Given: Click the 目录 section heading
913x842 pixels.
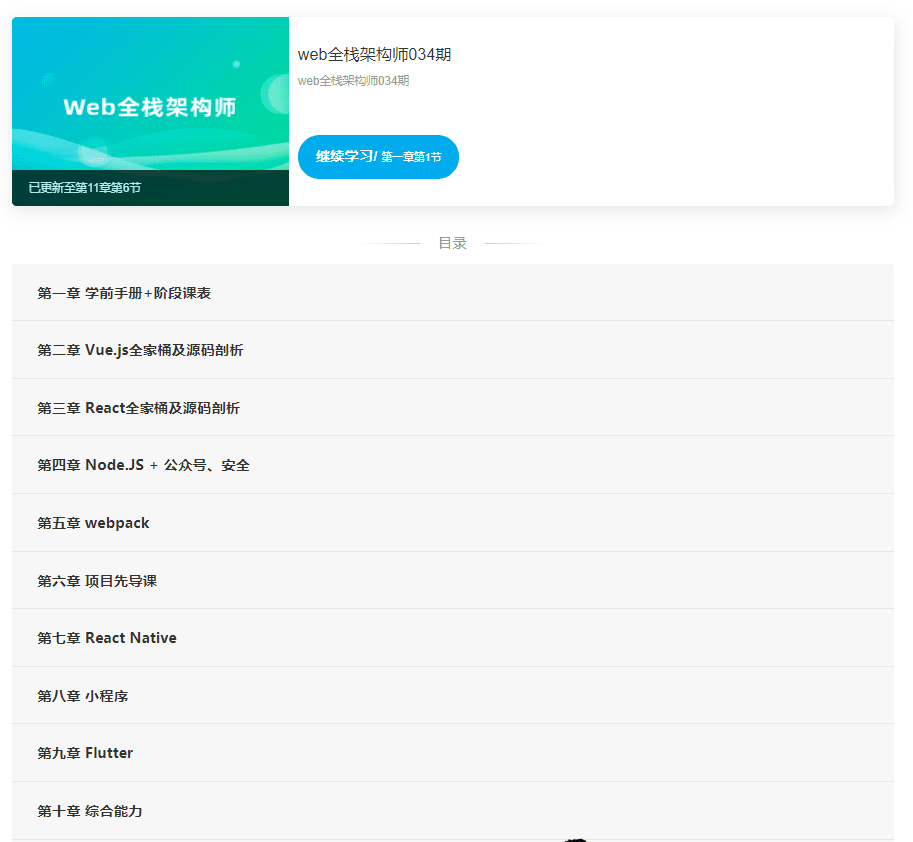Looking at the screenshot, I should [x=452, y=242].
